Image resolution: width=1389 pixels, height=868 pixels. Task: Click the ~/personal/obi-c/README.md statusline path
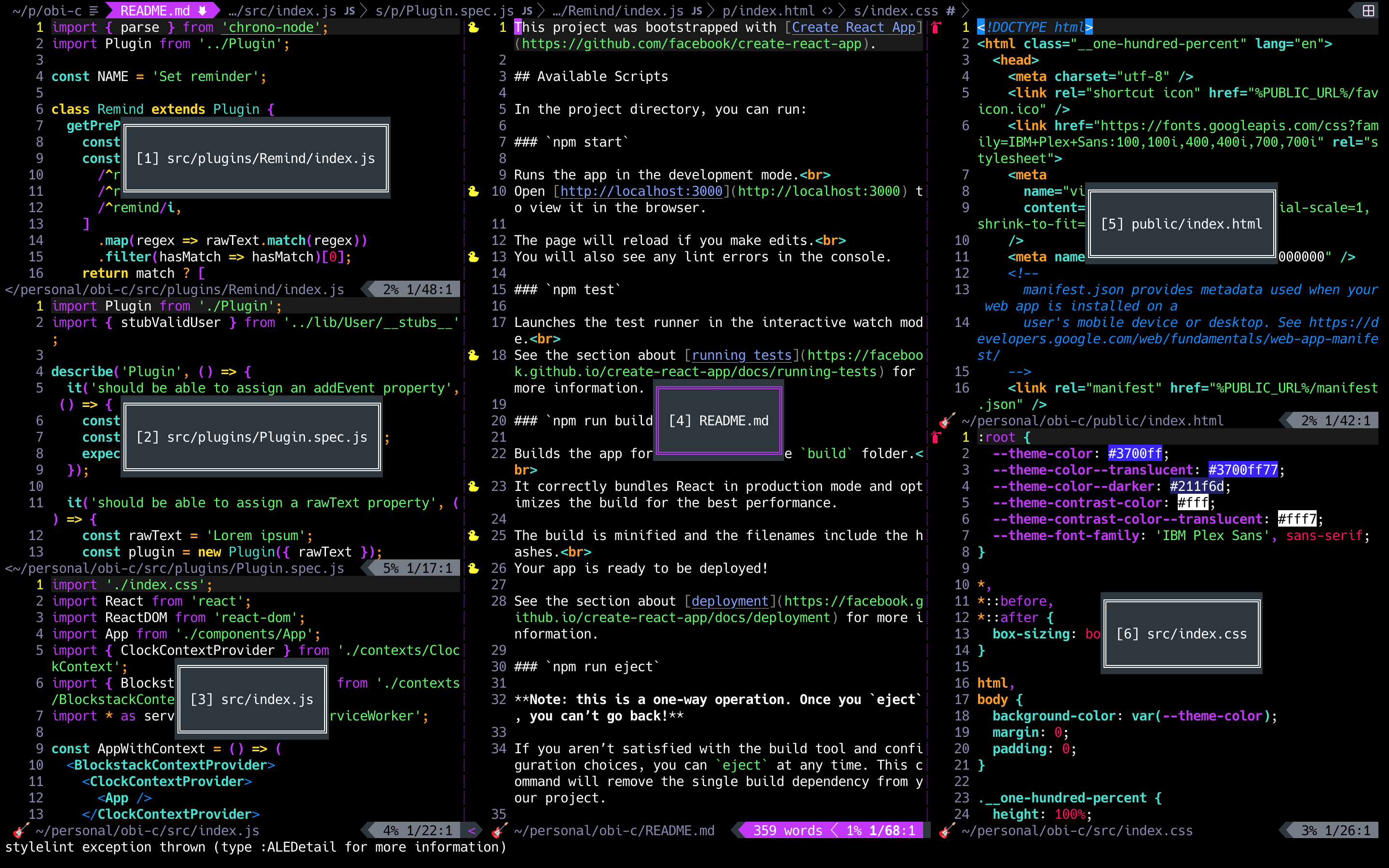pos(614,830)
